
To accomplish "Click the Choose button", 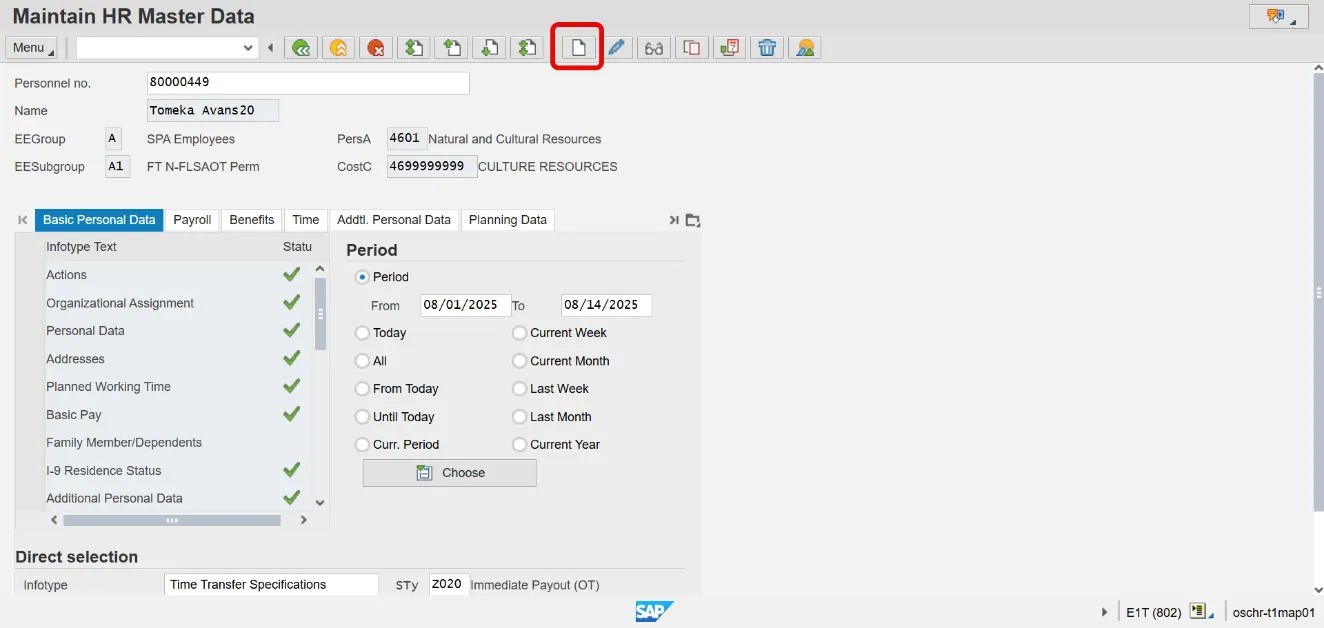I will click(x=450, y=473).
